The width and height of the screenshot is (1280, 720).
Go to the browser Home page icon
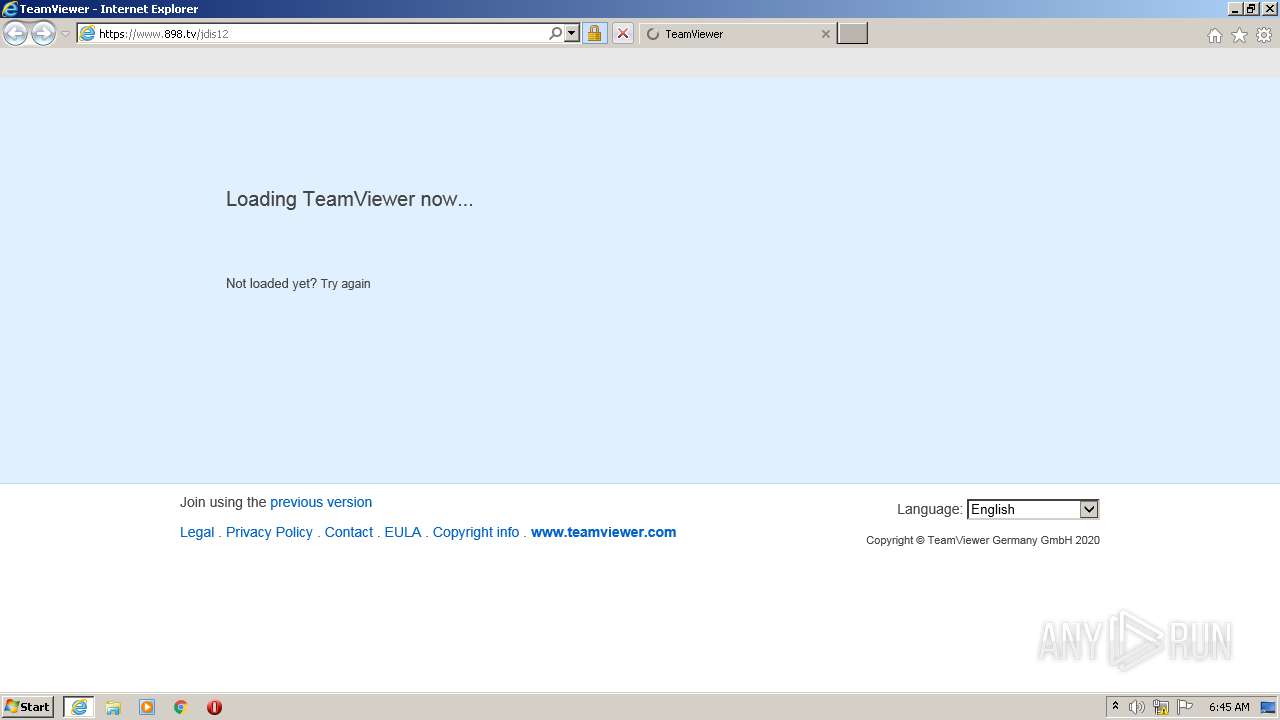1214,35
